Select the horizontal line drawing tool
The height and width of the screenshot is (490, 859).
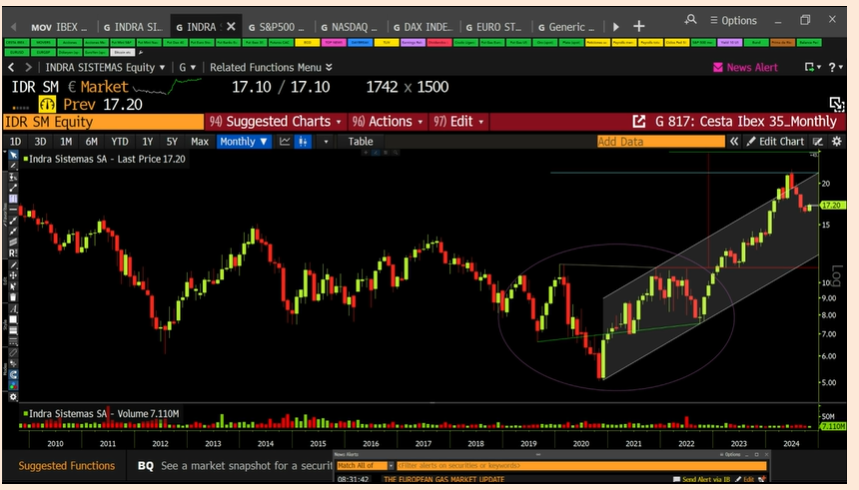[13, 209]
